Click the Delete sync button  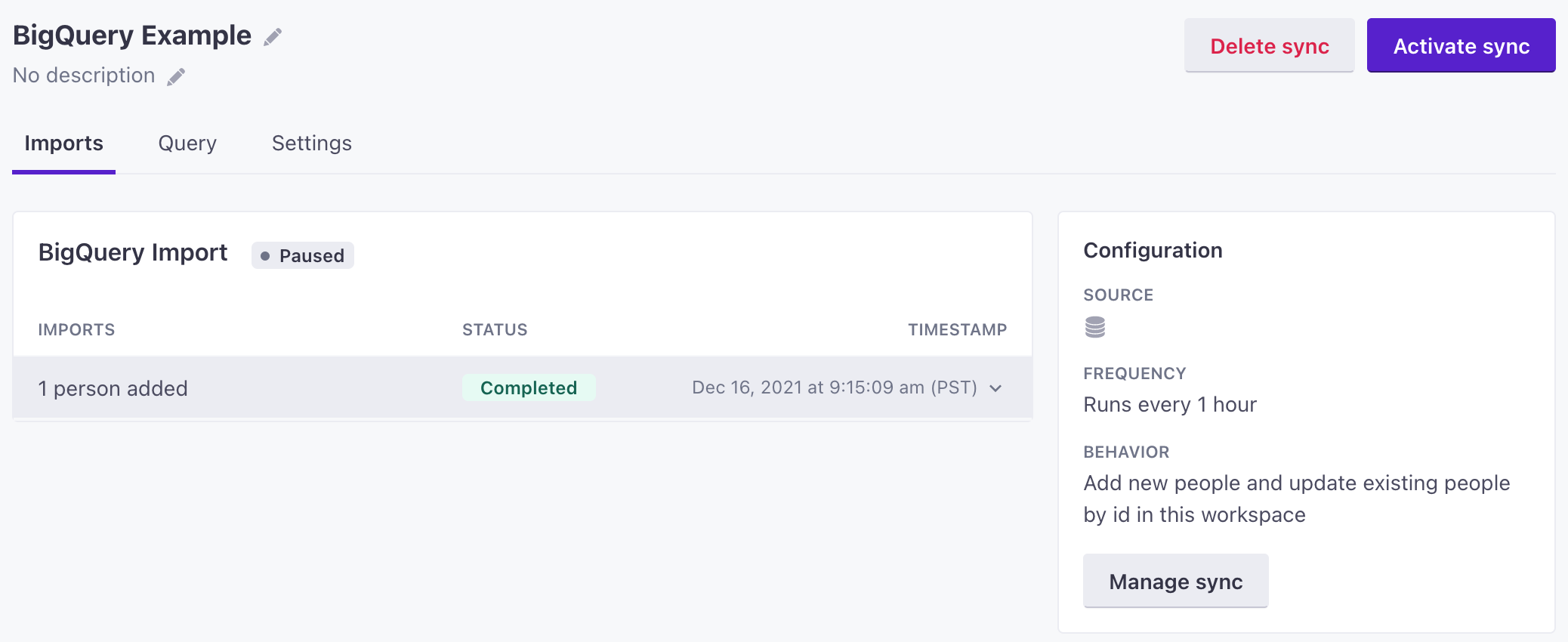1269,46
